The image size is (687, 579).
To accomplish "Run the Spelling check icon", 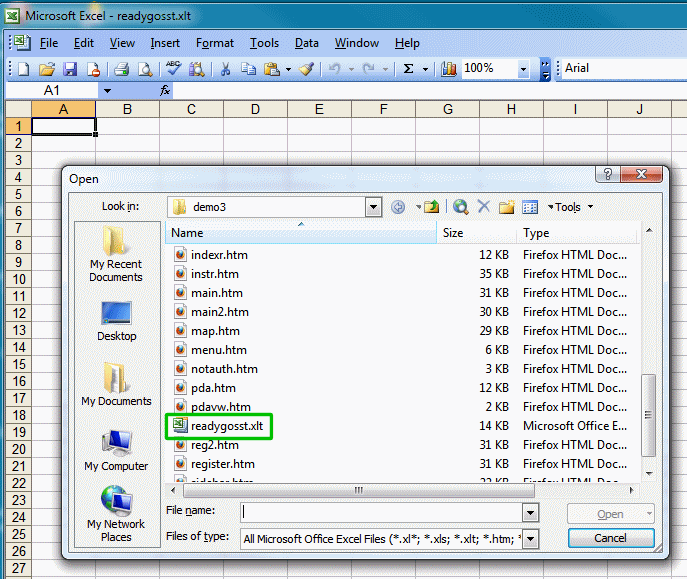I will pyautogui.click(x=174, y=68).
